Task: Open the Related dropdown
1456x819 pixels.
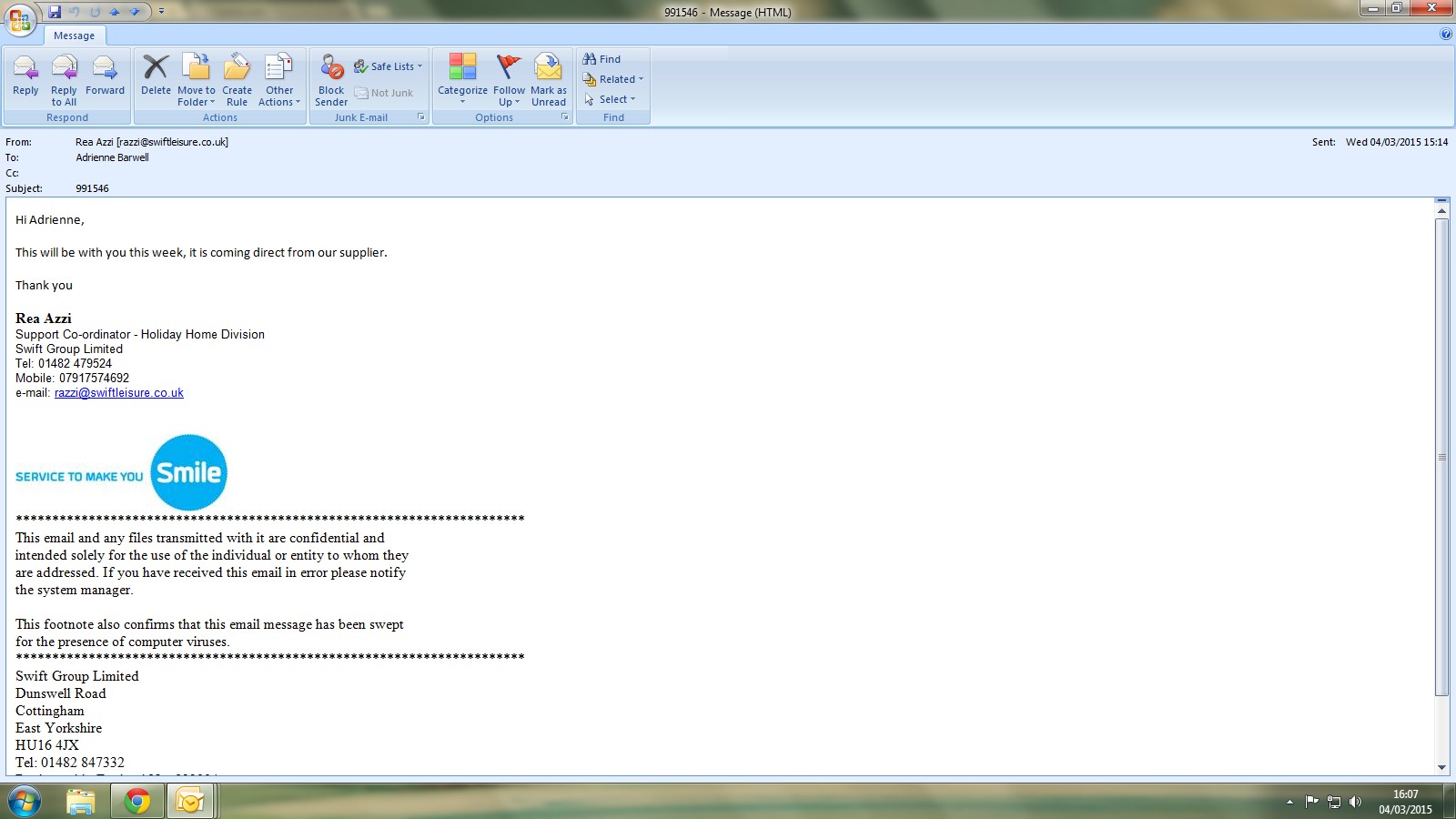Action: pyautogui.click(x=613, y=79)
